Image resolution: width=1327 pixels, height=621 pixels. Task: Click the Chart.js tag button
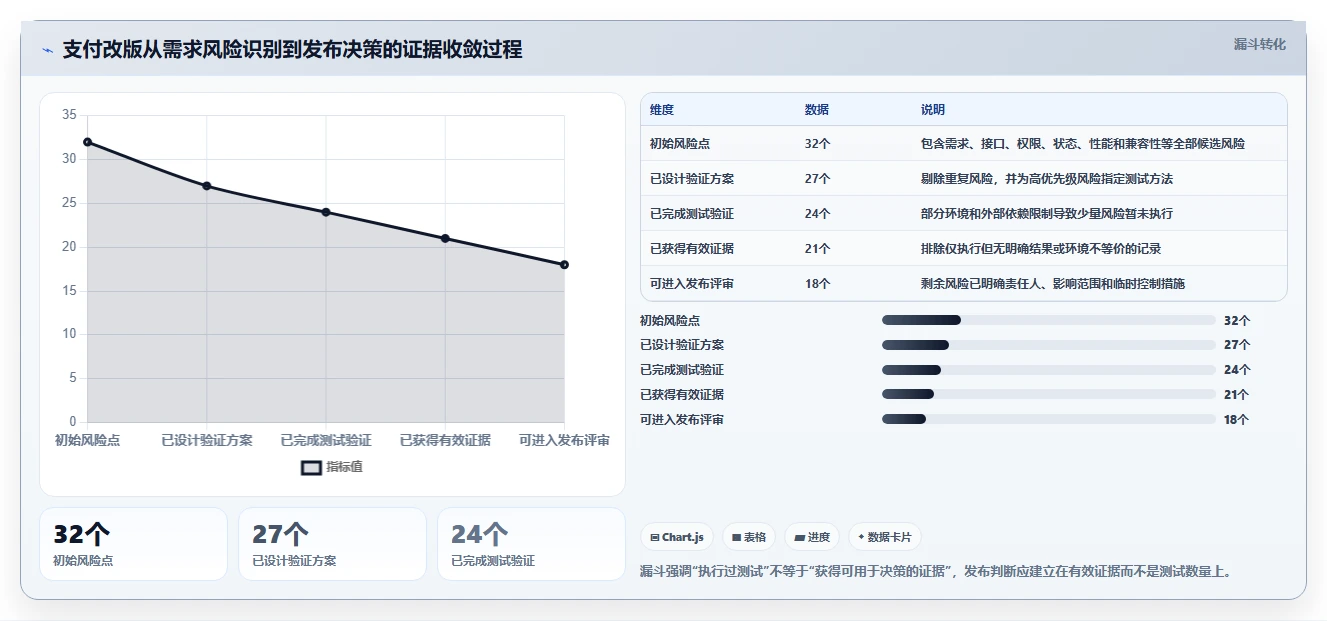coord(677,537)
